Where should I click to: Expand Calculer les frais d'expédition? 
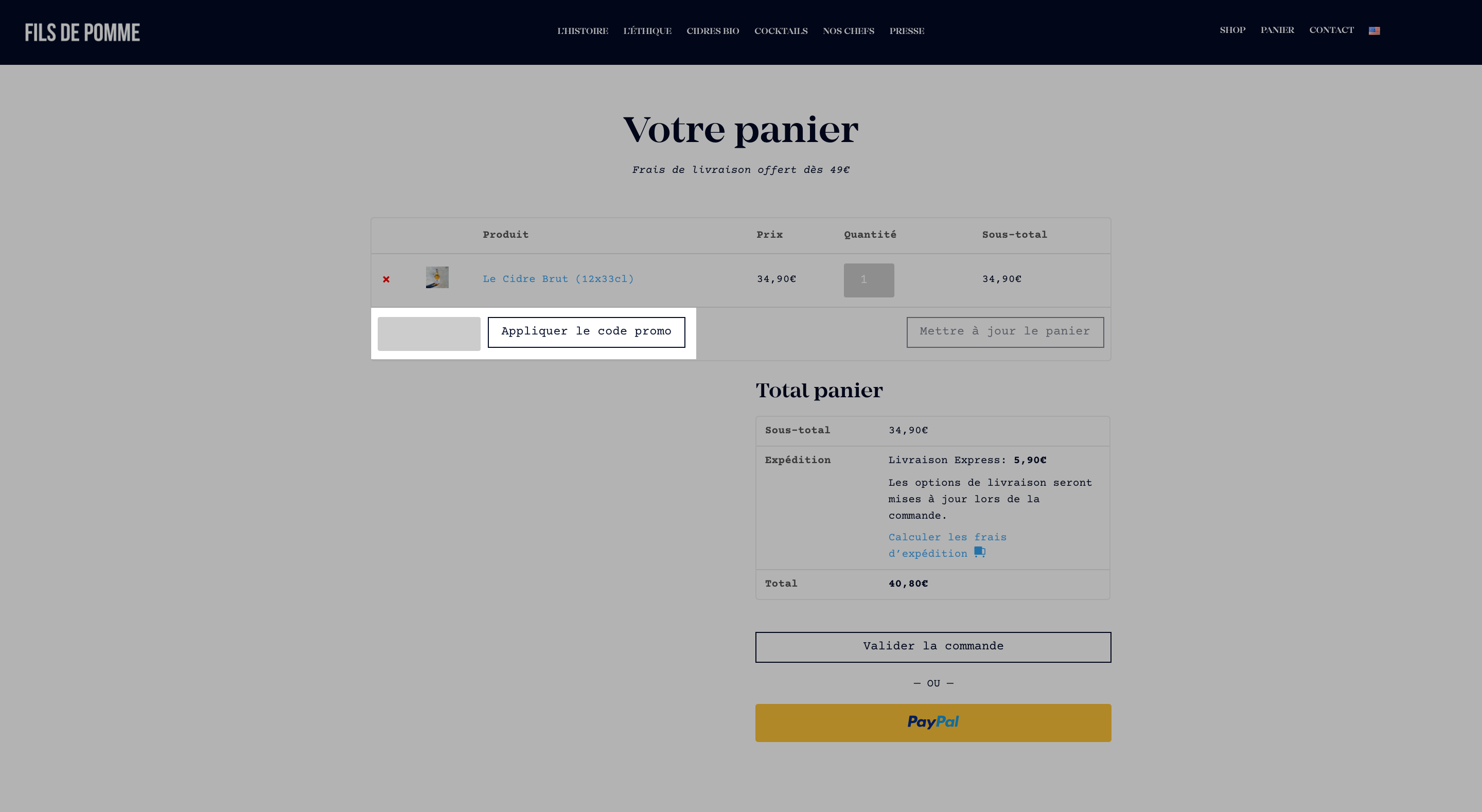click(947, 545)
